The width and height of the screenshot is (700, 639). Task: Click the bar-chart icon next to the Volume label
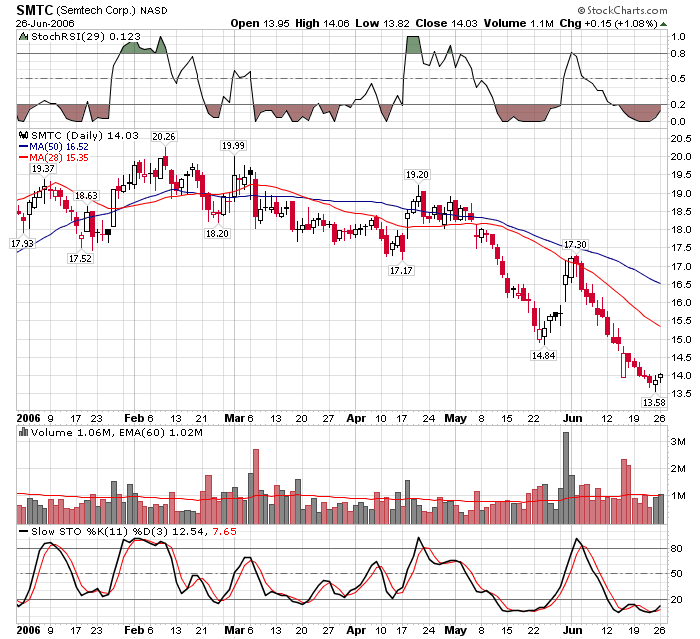coord(23,432)
